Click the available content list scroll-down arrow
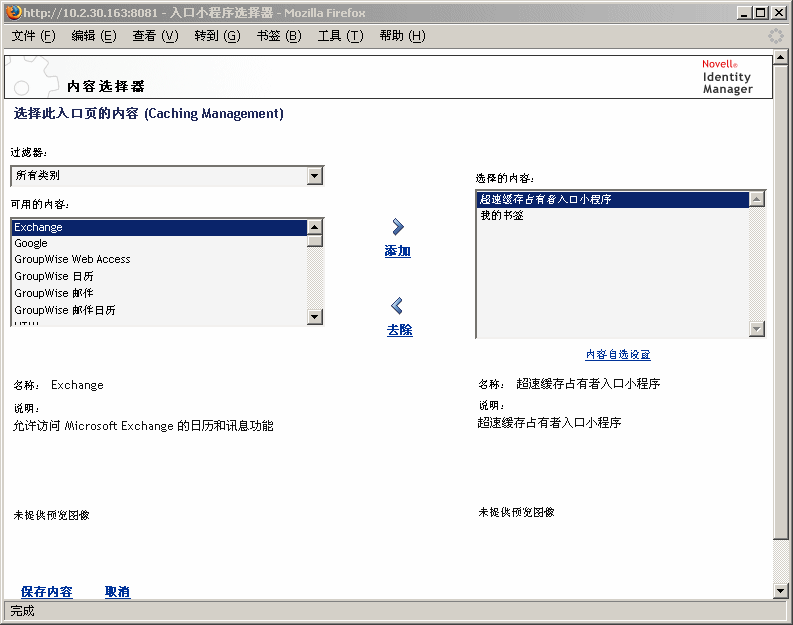Viewport: 793px width, 625px height. coord(315,317)
